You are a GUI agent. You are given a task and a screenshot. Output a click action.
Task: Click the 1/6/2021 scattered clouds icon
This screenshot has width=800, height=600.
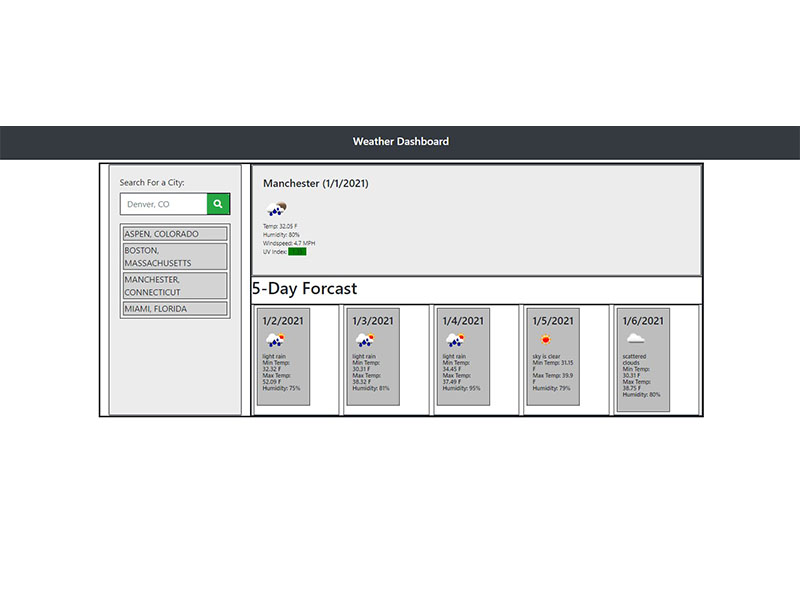click(x=635, y=338)
